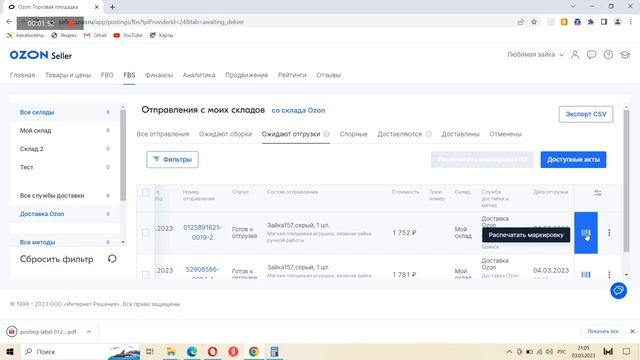The width and height of the screenshot is (640, 360).
Task: Select Доставка Ozon filter
Action: [x=42, y=214]
